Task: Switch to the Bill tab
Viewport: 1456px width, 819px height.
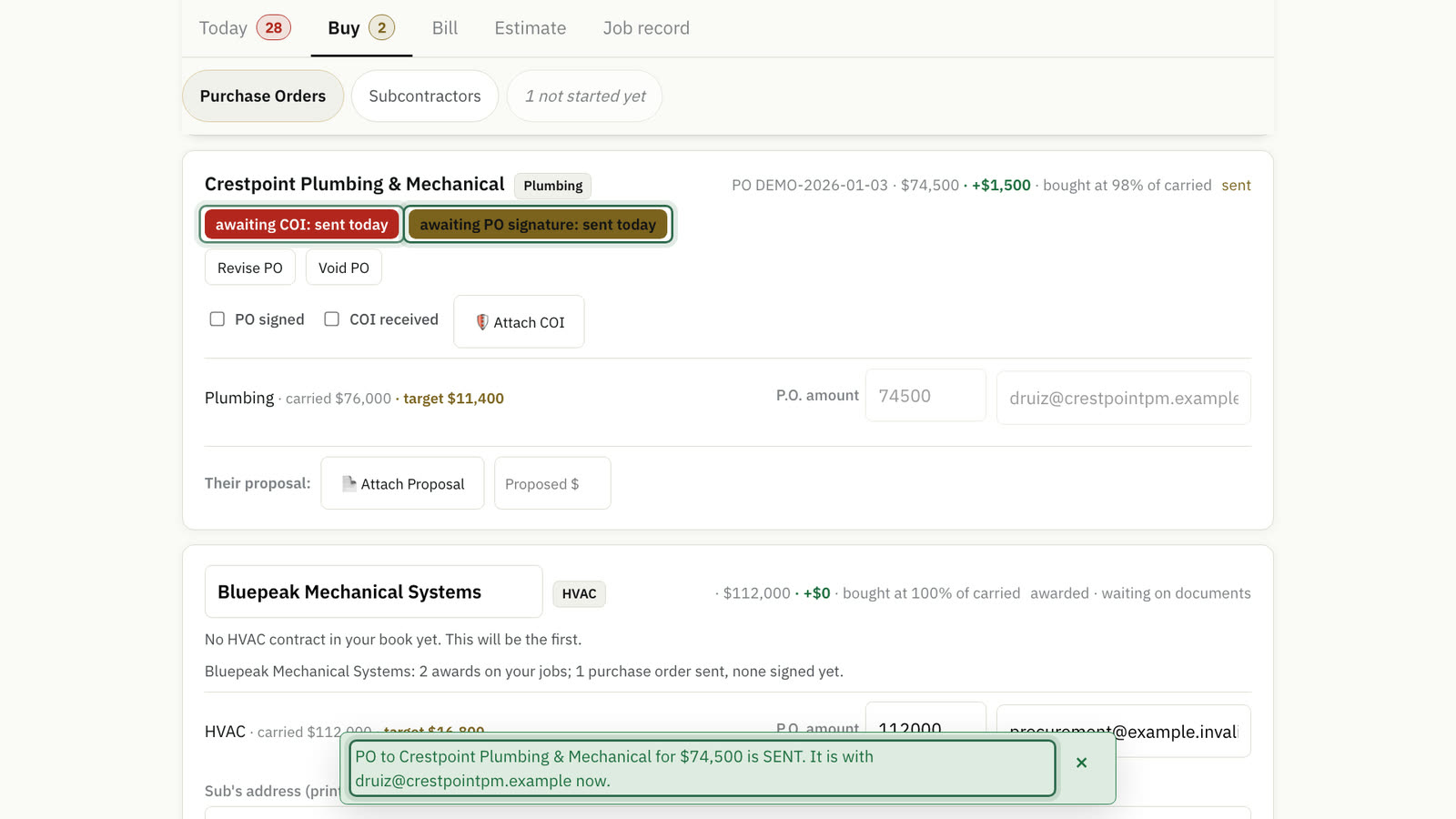Action: click(445, 28)
